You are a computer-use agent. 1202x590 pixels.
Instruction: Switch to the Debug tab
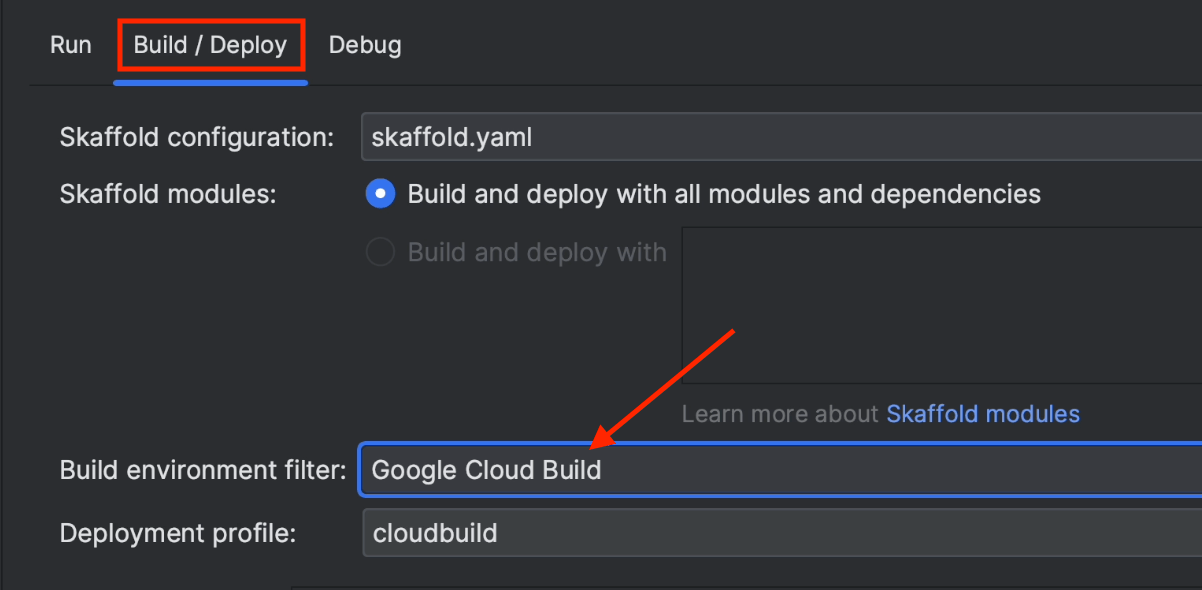click(365, 45)
